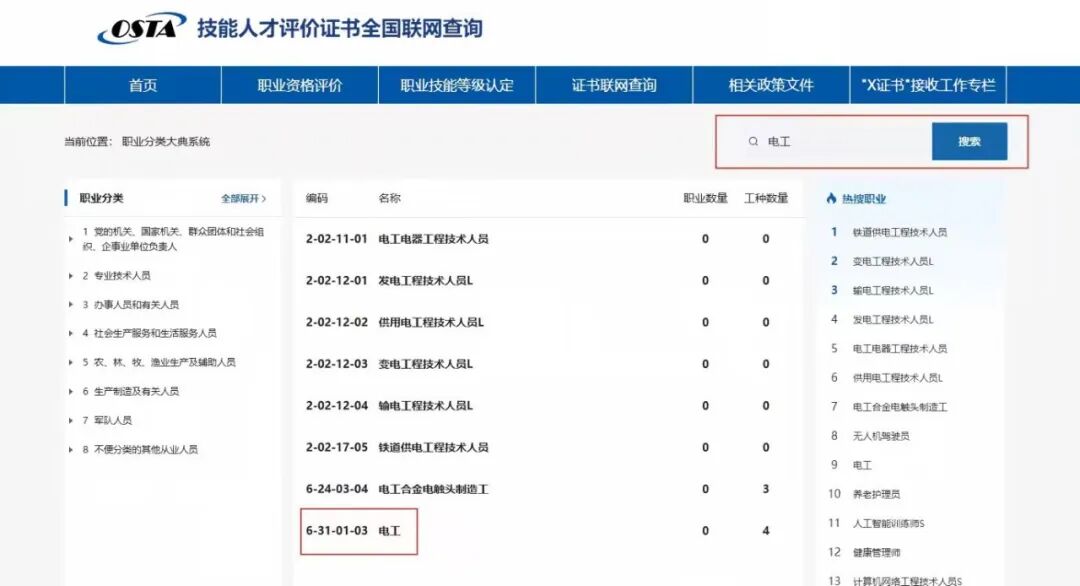Open hot search 7 电工合金电触头制造工
The image size is (1080, 586).
click(x=900, y=407)
